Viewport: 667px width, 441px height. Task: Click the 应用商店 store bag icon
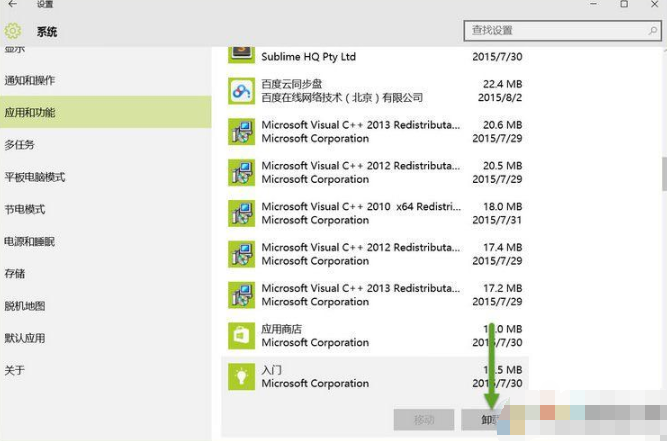(x=241, y=335)
